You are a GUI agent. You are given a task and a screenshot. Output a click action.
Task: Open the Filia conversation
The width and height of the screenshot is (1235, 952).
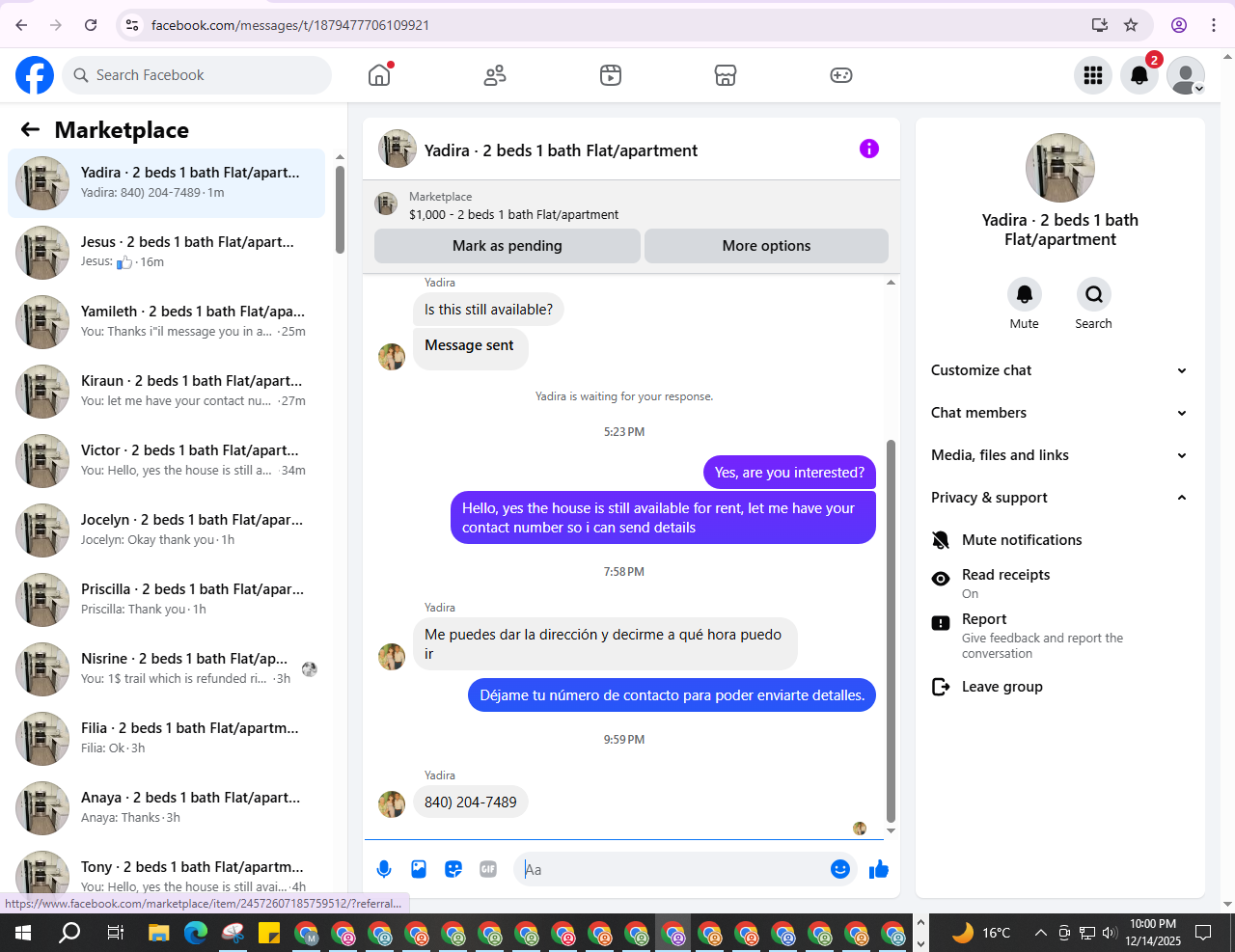[x=167, y=739]
